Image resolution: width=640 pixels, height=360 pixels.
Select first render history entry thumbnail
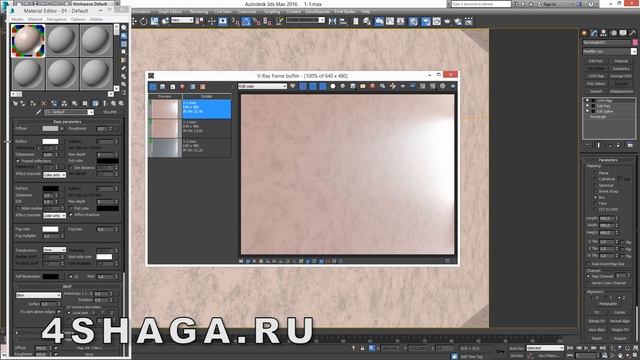click(165, 109)
